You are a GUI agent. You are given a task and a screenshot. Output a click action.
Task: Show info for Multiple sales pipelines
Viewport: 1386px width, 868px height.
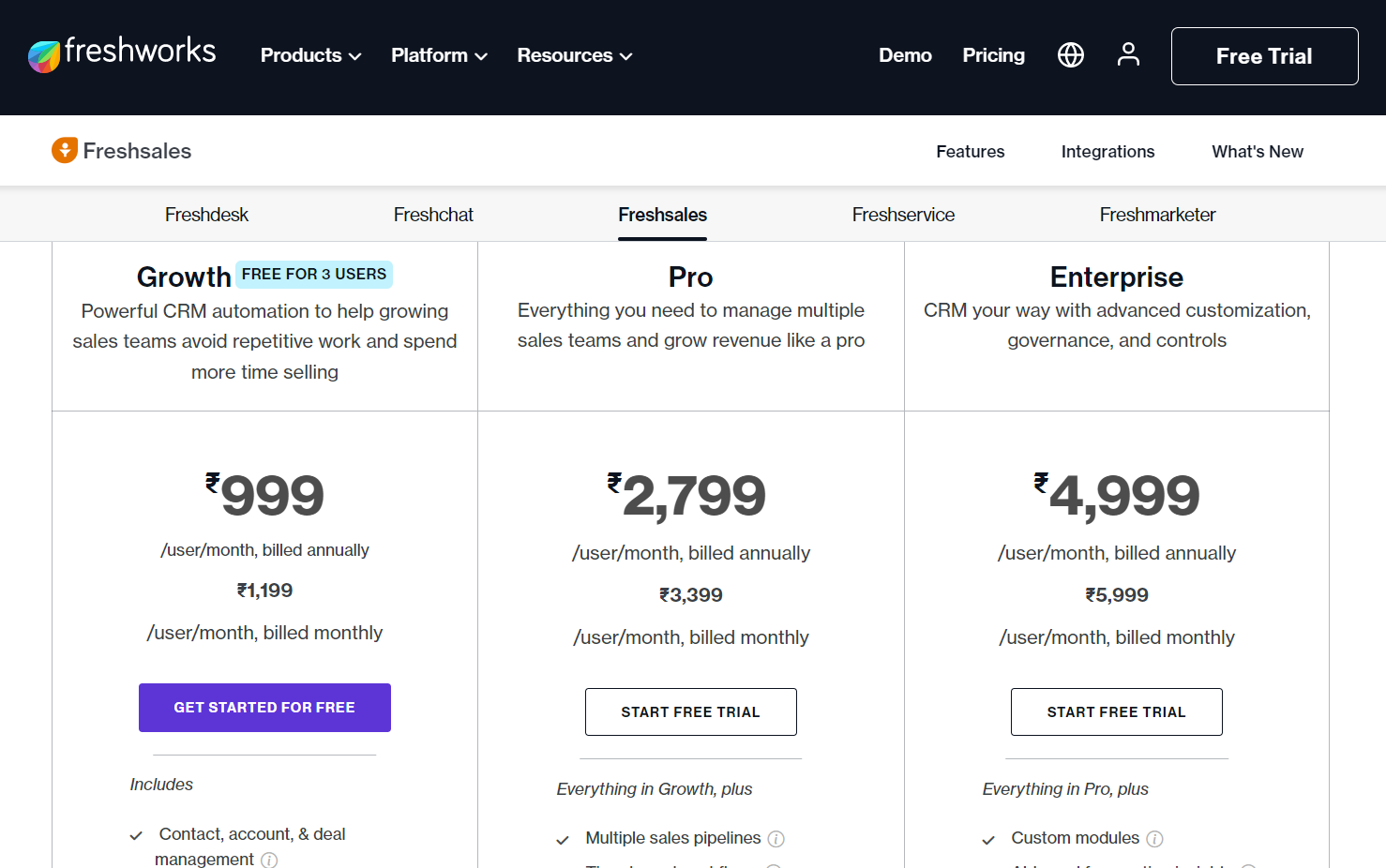pos(776,839)
